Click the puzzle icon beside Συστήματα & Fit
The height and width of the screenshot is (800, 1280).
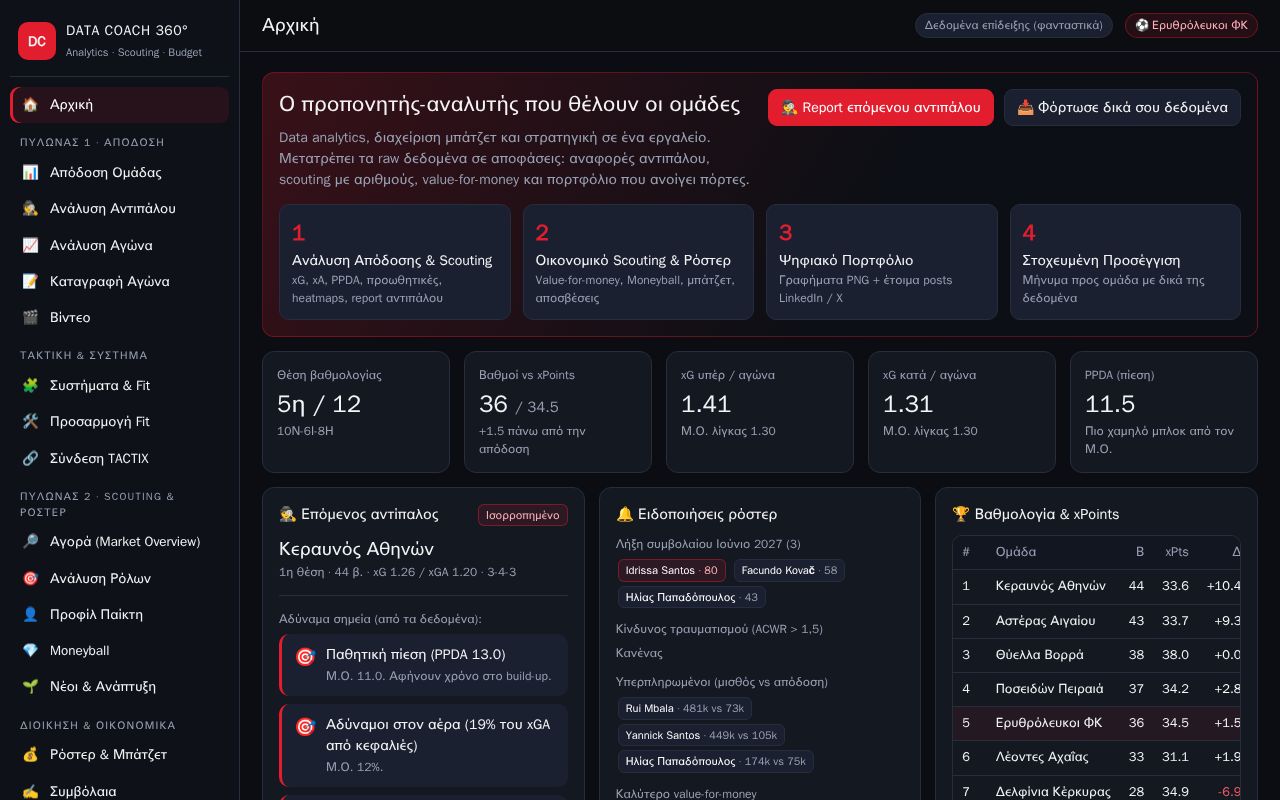30,385
